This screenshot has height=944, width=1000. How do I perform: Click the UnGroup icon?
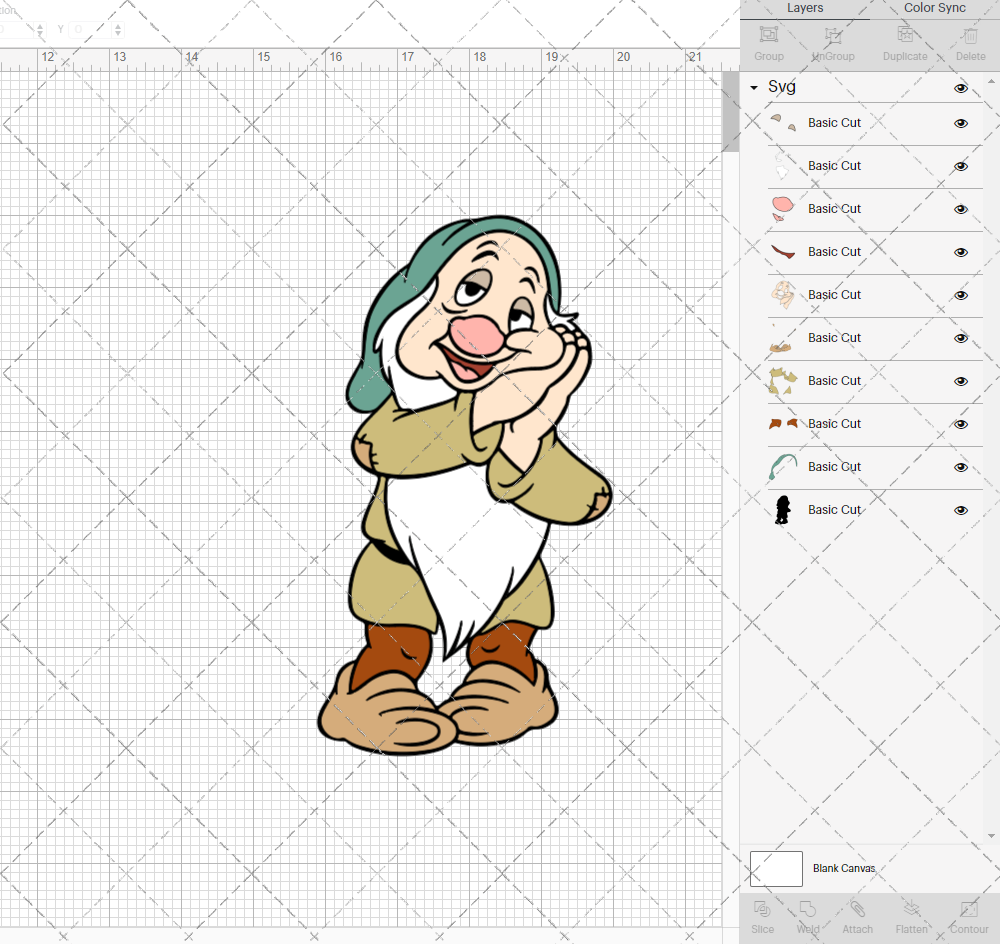pos(833,34)
